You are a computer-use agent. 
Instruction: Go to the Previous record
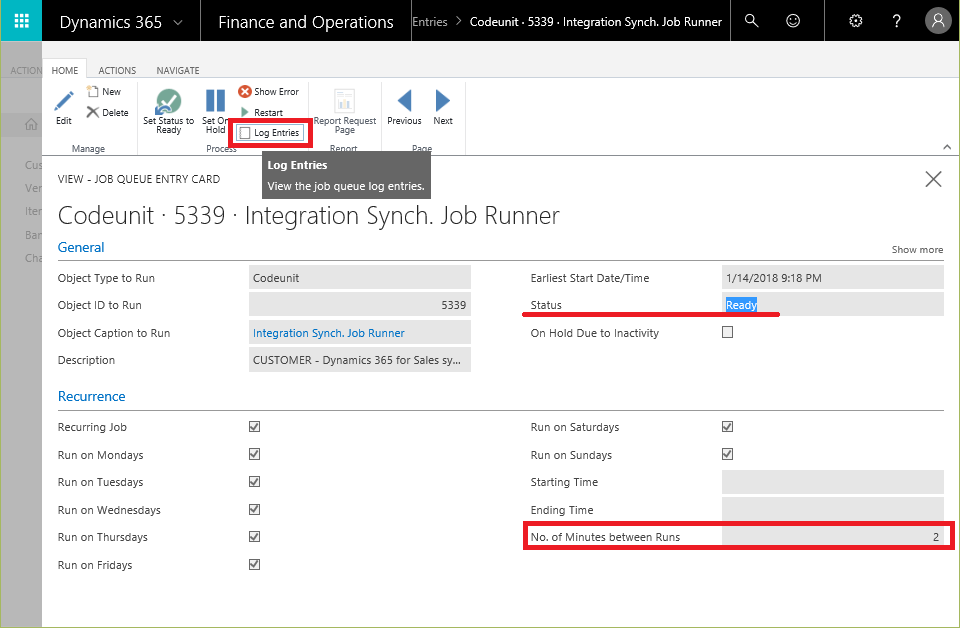click(404, 107)
